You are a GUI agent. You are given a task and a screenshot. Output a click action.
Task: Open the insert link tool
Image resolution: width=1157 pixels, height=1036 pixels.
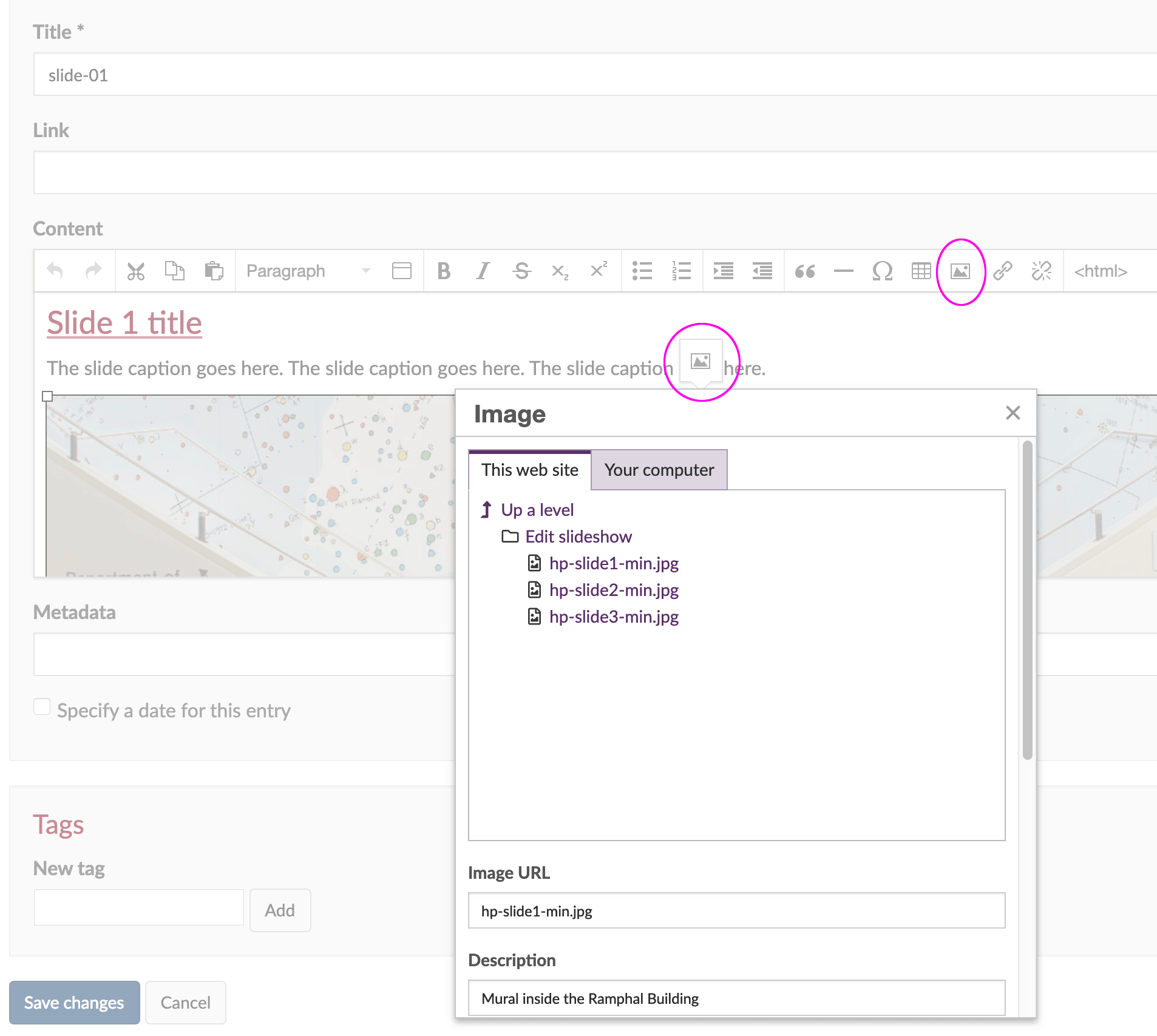[x=1002, y=271]
